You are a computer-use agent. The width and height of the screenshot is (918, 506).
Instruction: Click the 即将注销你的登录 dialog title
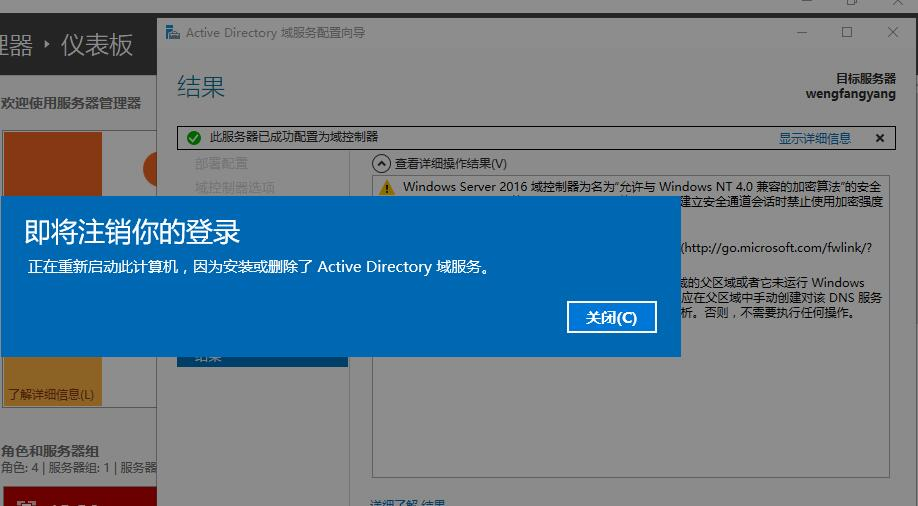(x=132, y=231)
